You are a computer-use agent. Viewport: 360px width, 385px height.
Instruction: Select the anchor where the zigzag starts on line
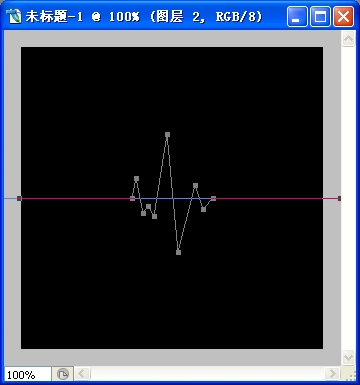pos(132,198)
